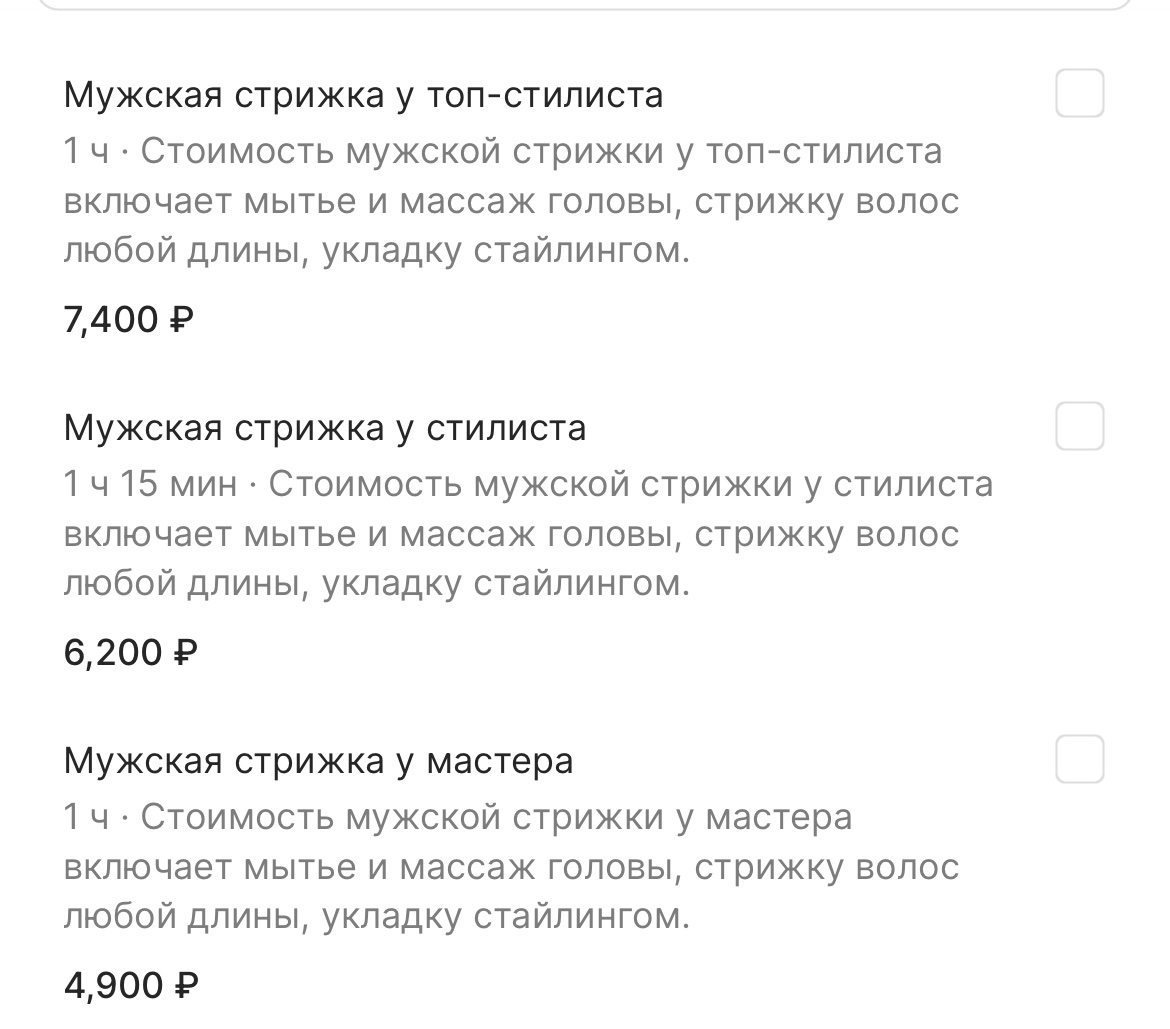Click the 4,900 price amount
Viewport: 1170px width, 1029px height.
point(113,986)
